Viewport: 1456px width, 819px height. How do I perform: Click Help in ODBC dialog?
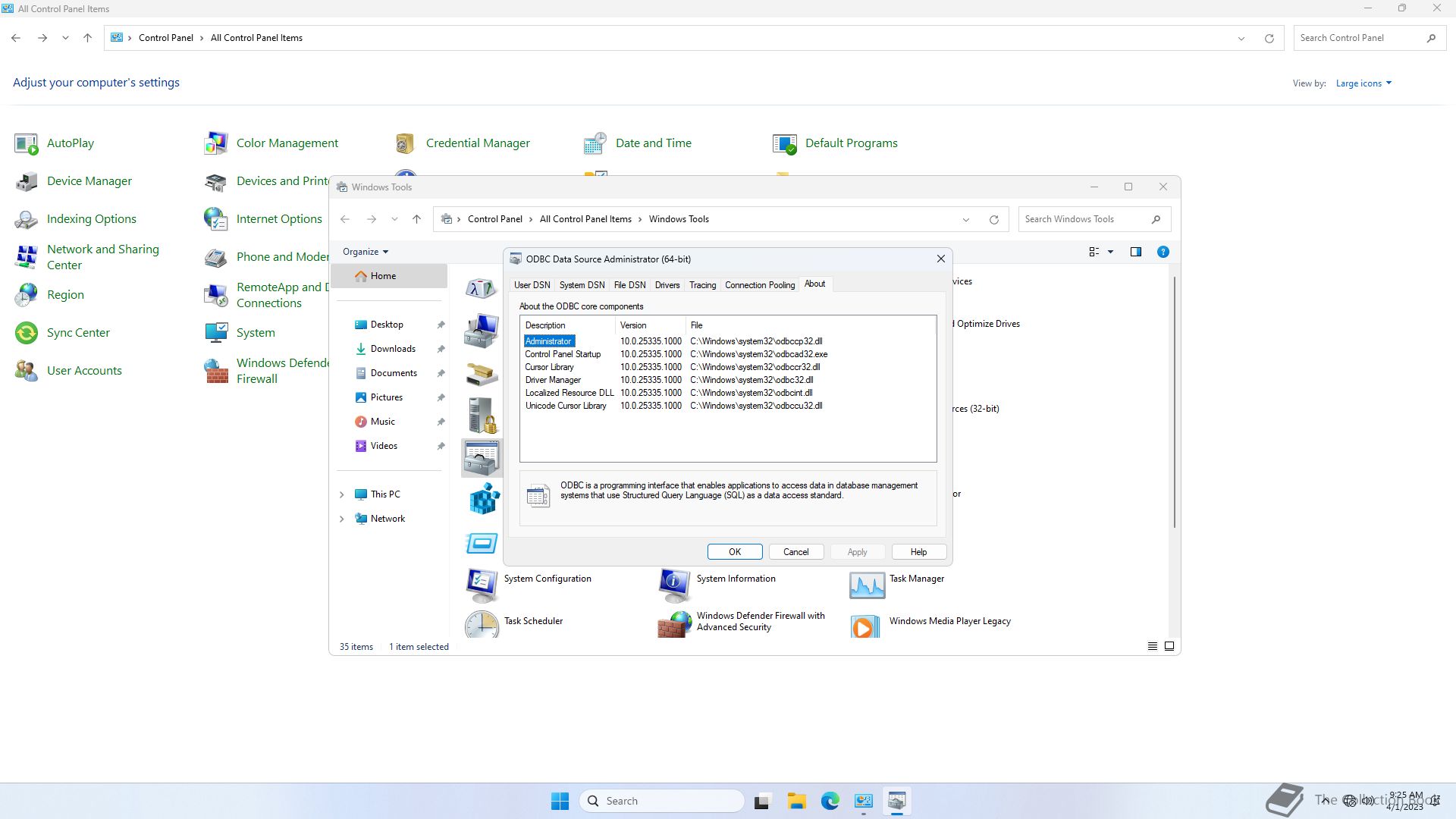[918, 552]
